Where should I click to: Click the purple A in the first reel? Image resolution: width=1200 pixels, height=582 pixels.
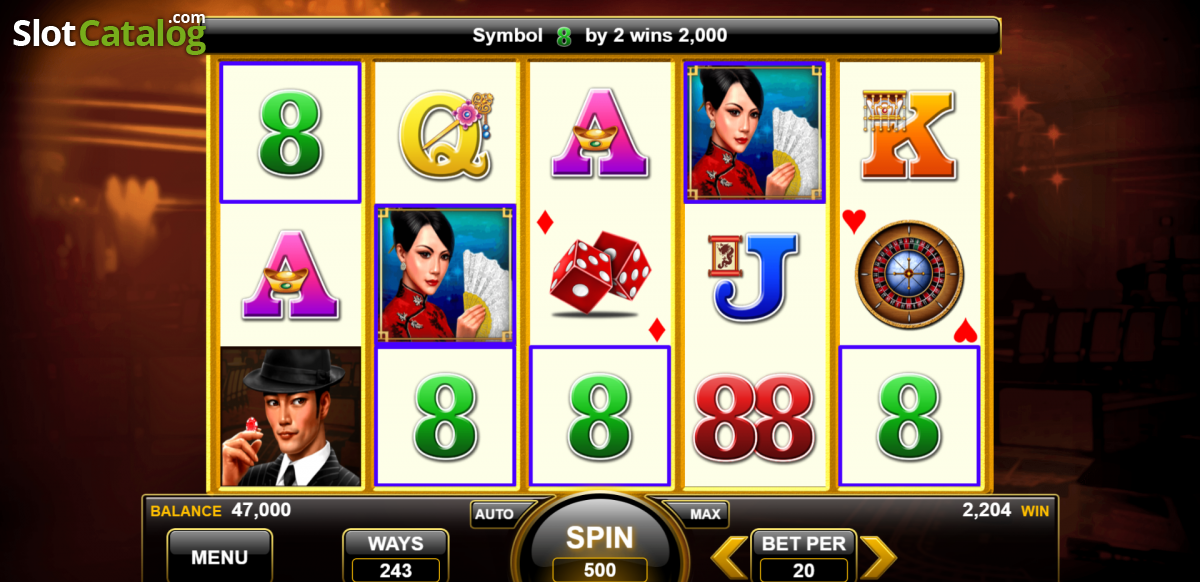pos(290,274)
